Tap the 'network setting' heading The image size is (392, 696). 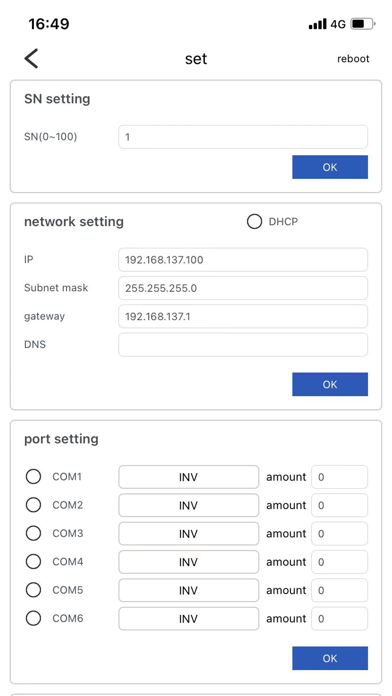[74, 221]
